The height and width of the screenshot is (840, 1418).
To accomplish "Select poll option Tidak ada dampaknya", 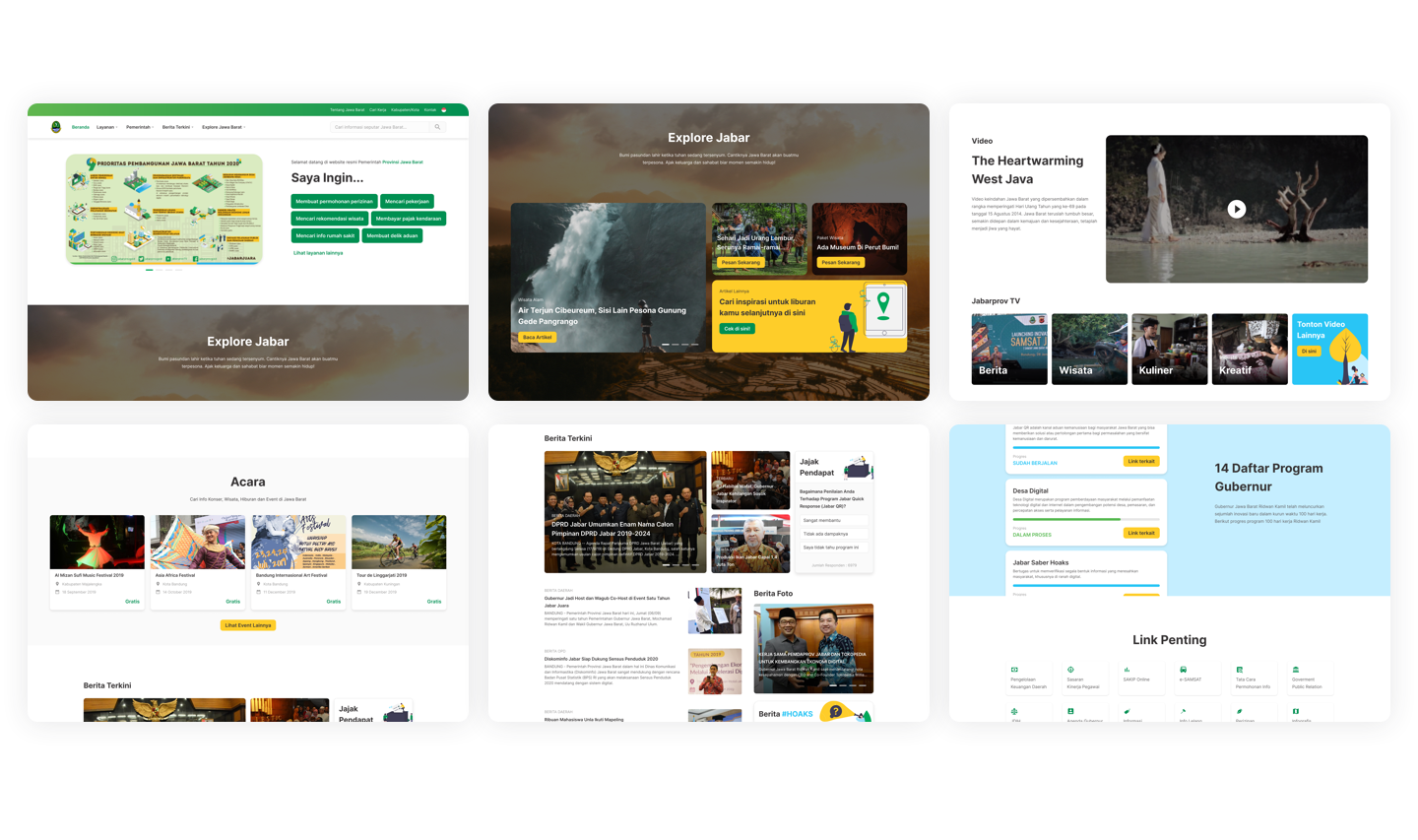I will coord(832,534).
